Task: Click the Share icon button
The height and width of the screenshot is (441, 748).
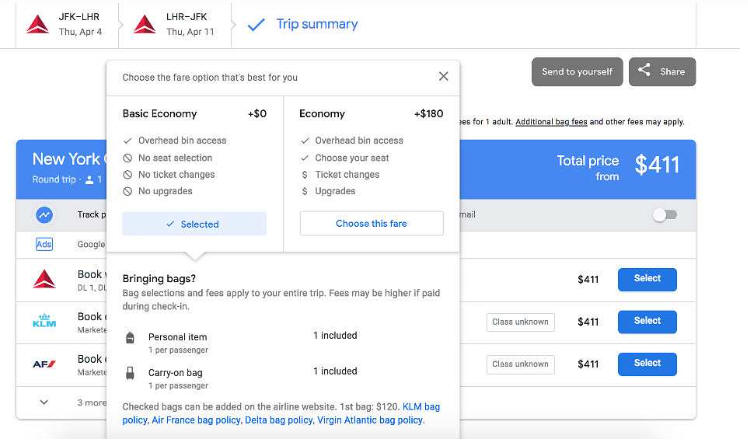Action: pyautogui.click(x=662, y=72)
